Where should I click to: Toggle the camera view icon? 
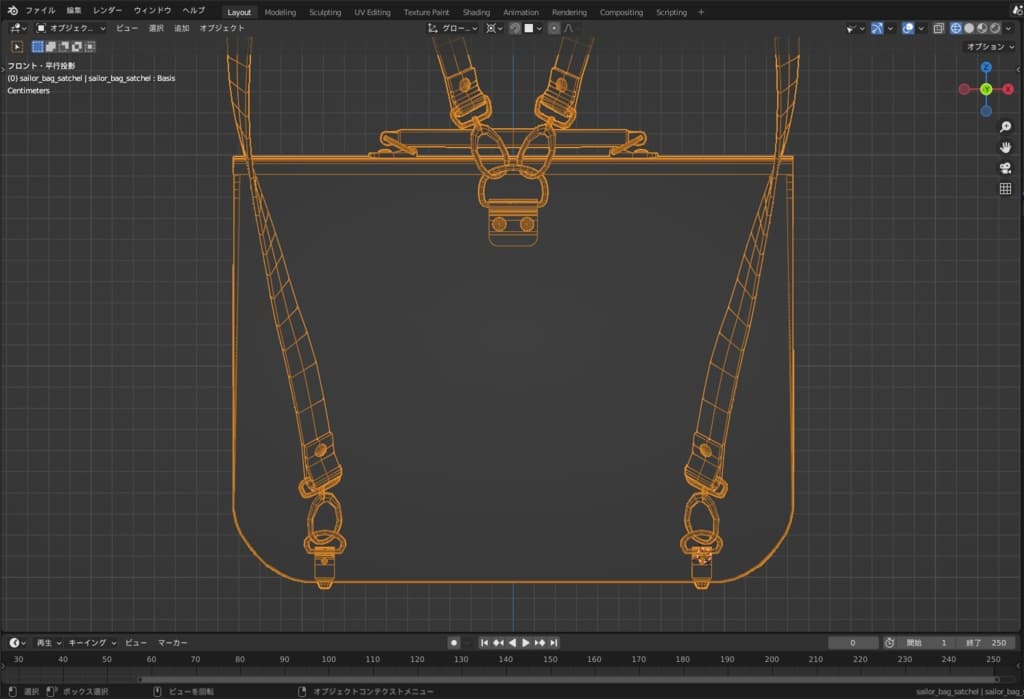1005,168
